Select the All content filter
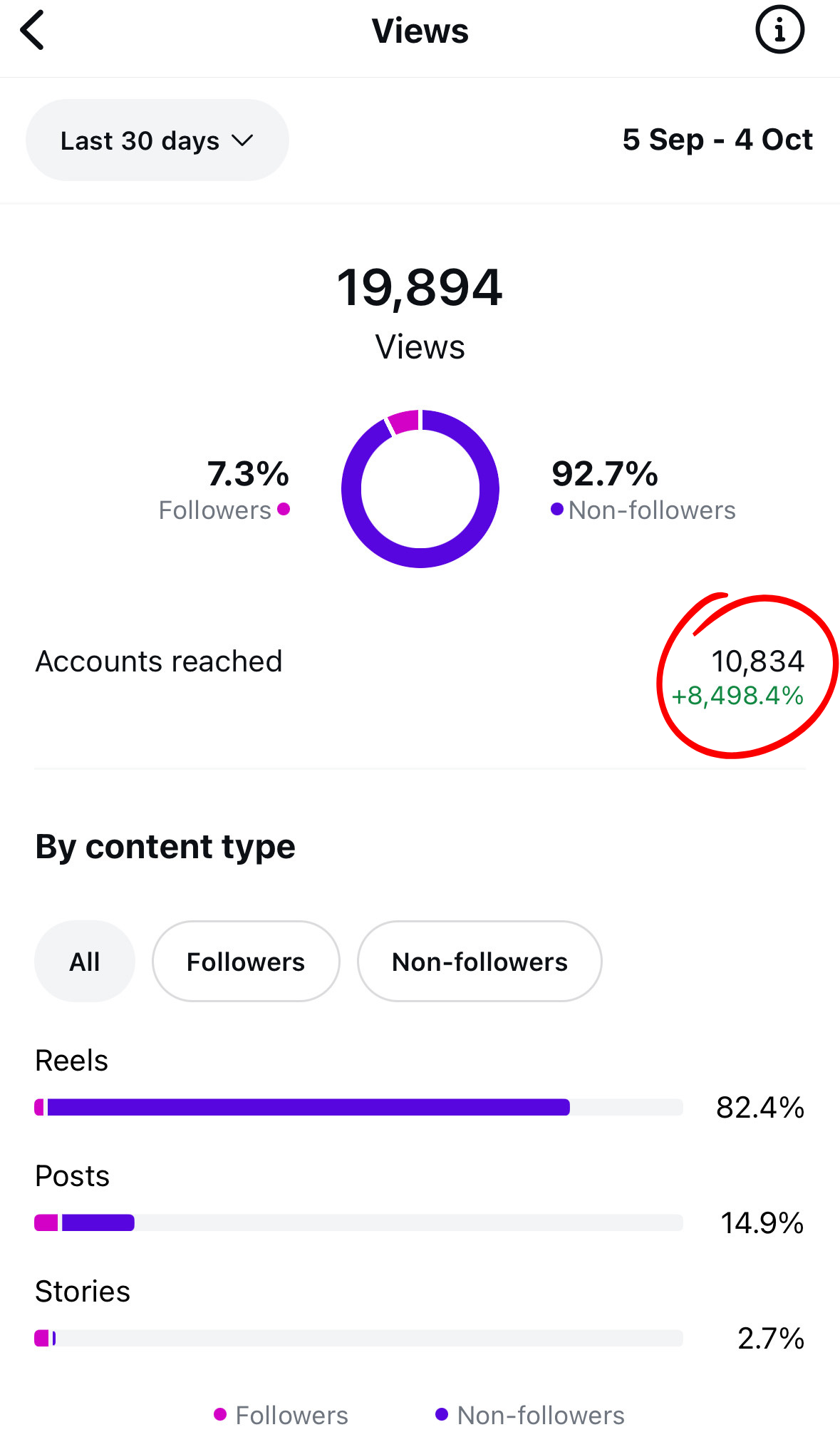 (x=85, y=962)
